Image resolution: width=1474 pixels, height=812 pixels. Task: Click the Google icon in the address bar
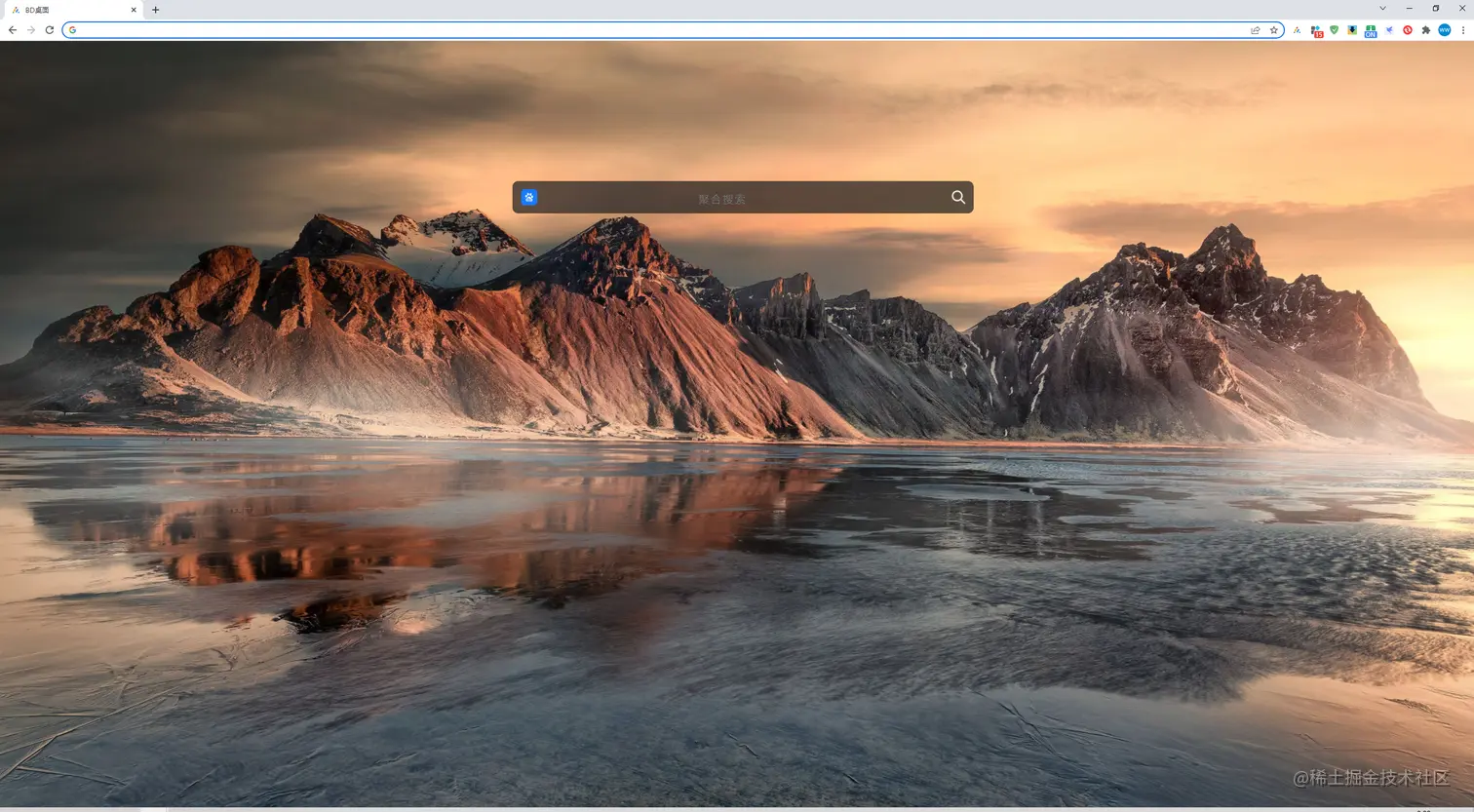click(72, 30)
